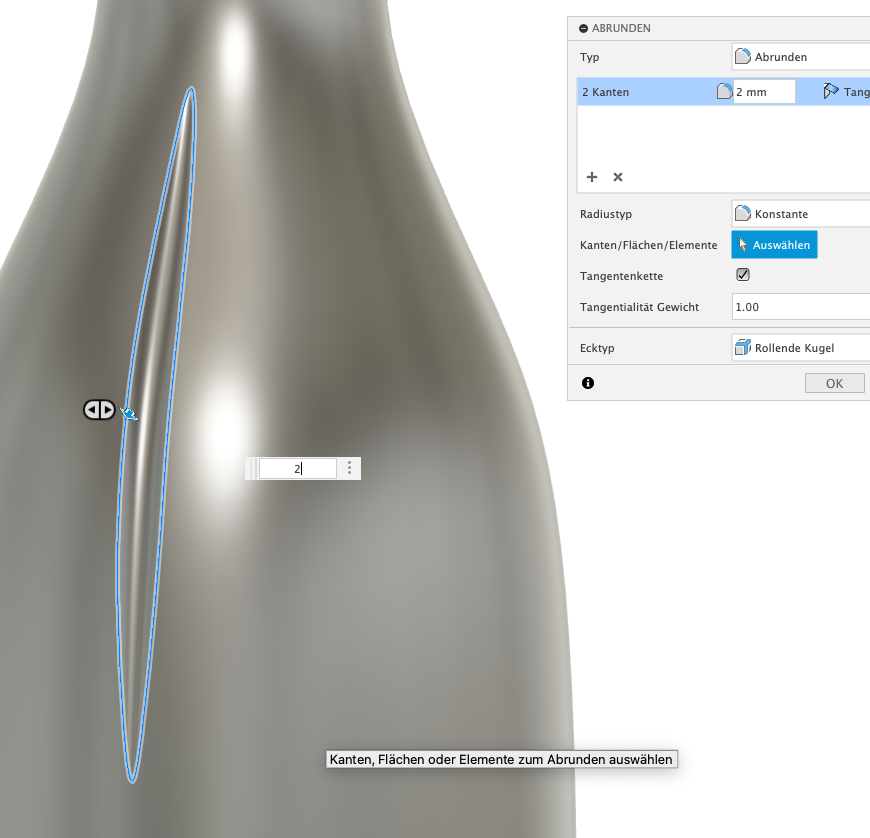The image size is (870, 838).
Task: Open the Ecktyp dropdown showing Rollende Kugel
Action: [x=800, y=348]
